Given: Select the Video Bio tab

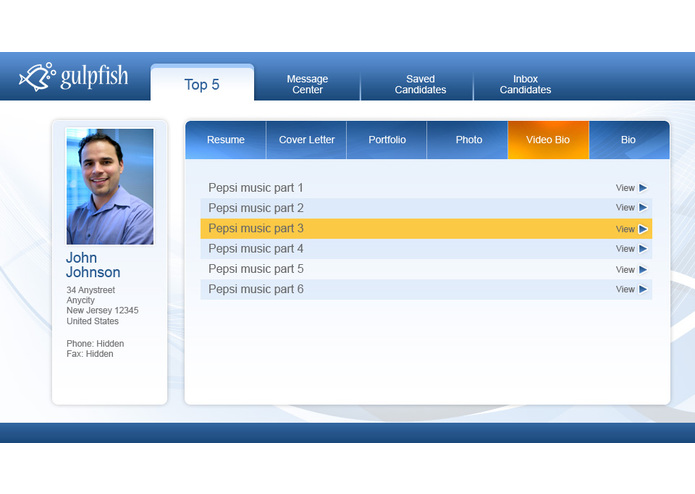Looking at the screenshot, I should 548,140.
